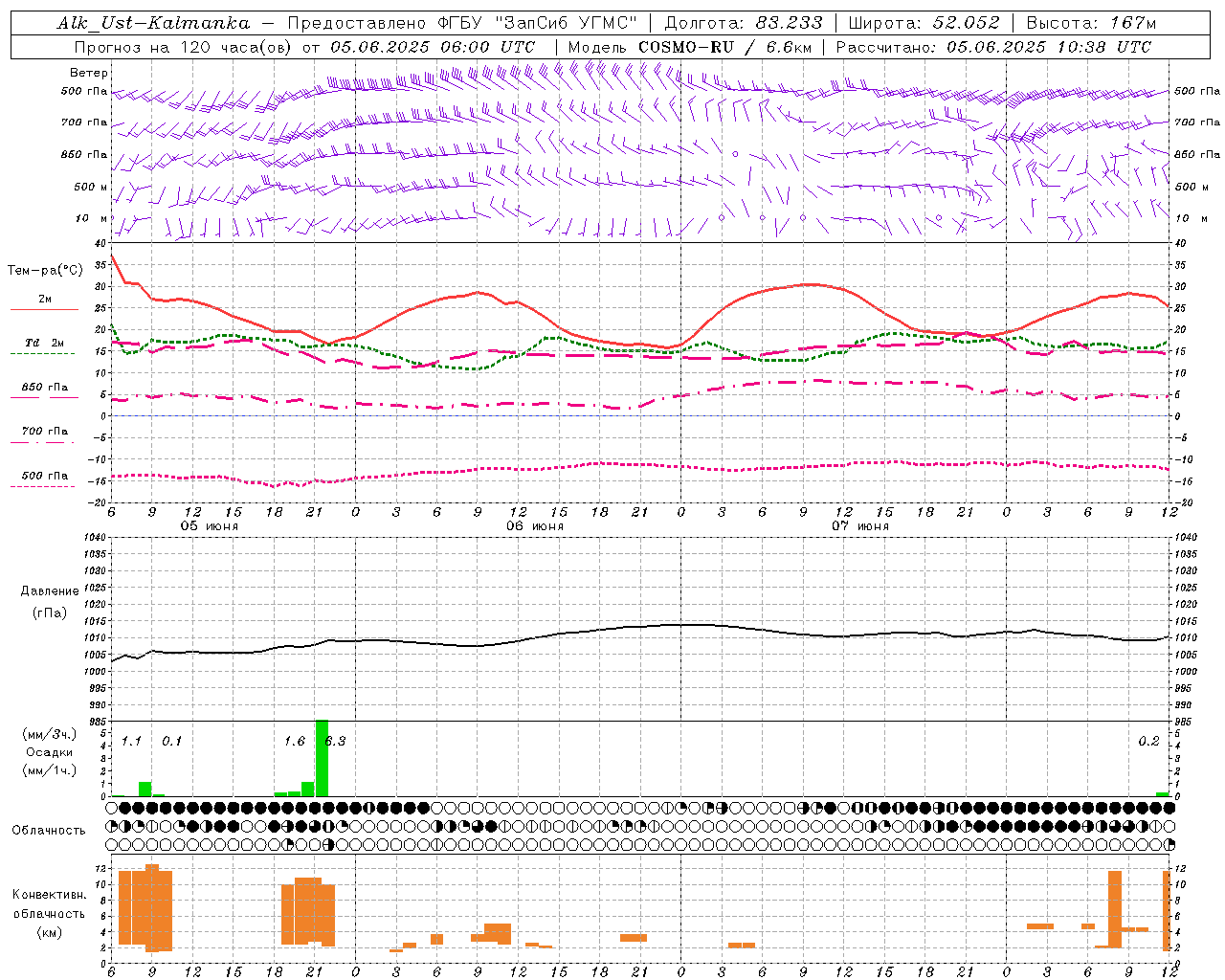The height and width of the screenshot is (980, 1225).
Task: Click the 05 июня date label
Action: point(210,526)
